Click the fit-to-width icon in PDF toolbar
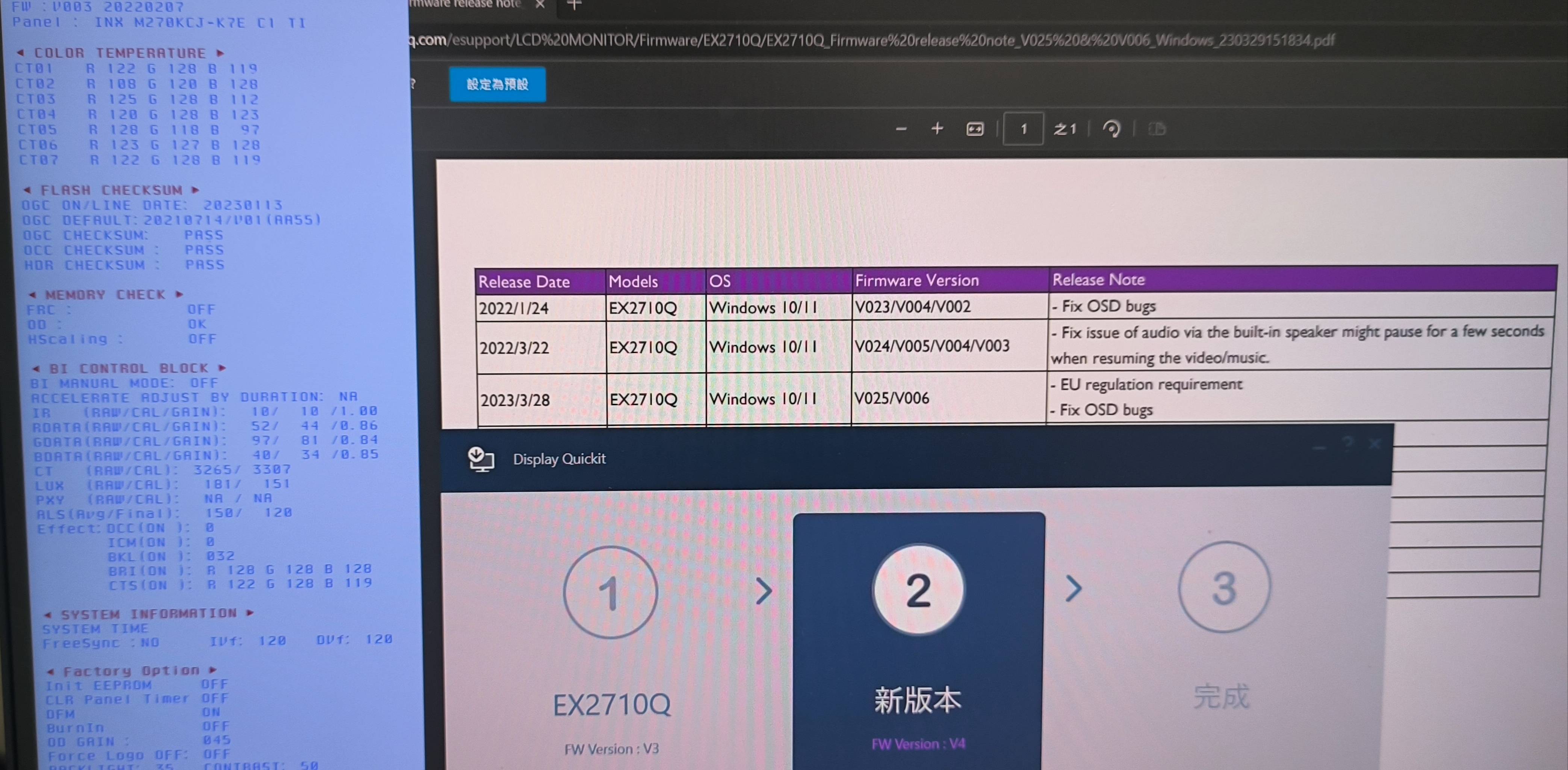The image size is (1568, 770). click(x=975, y=129)
